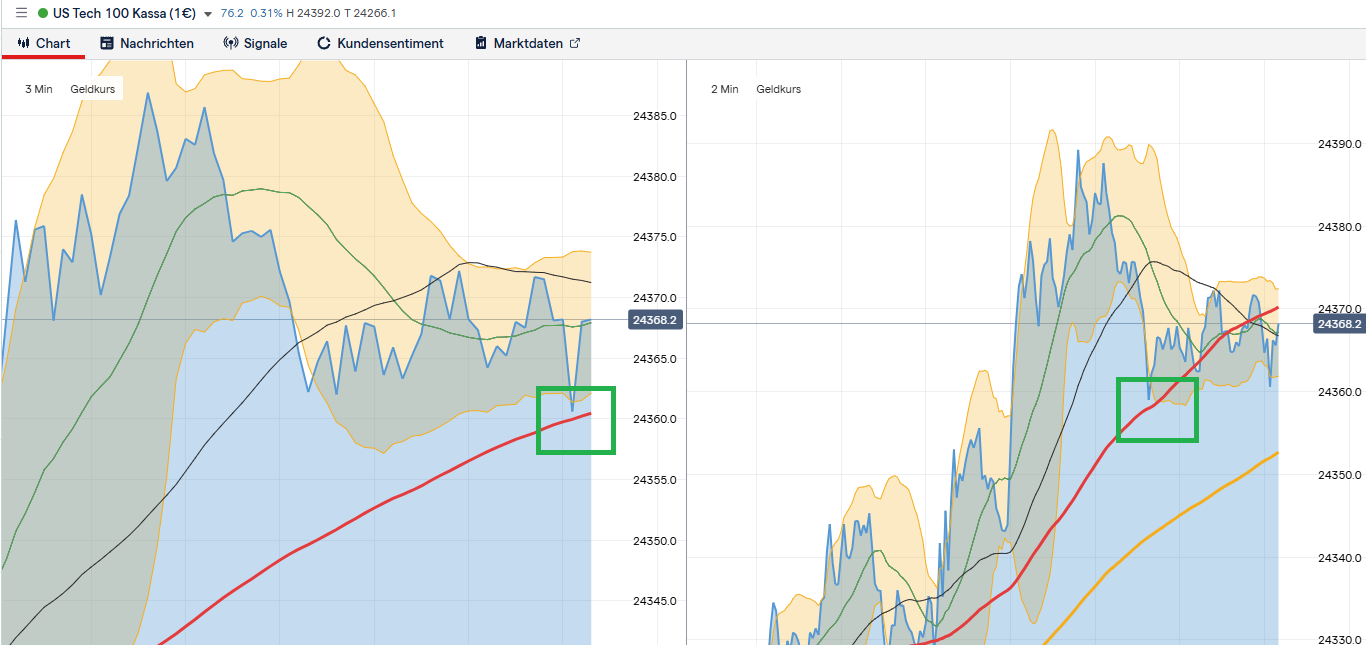Click the 24360.0 axis label on left chart
The height and width of the screenshot is (645, 1366).
pos(655,419)
